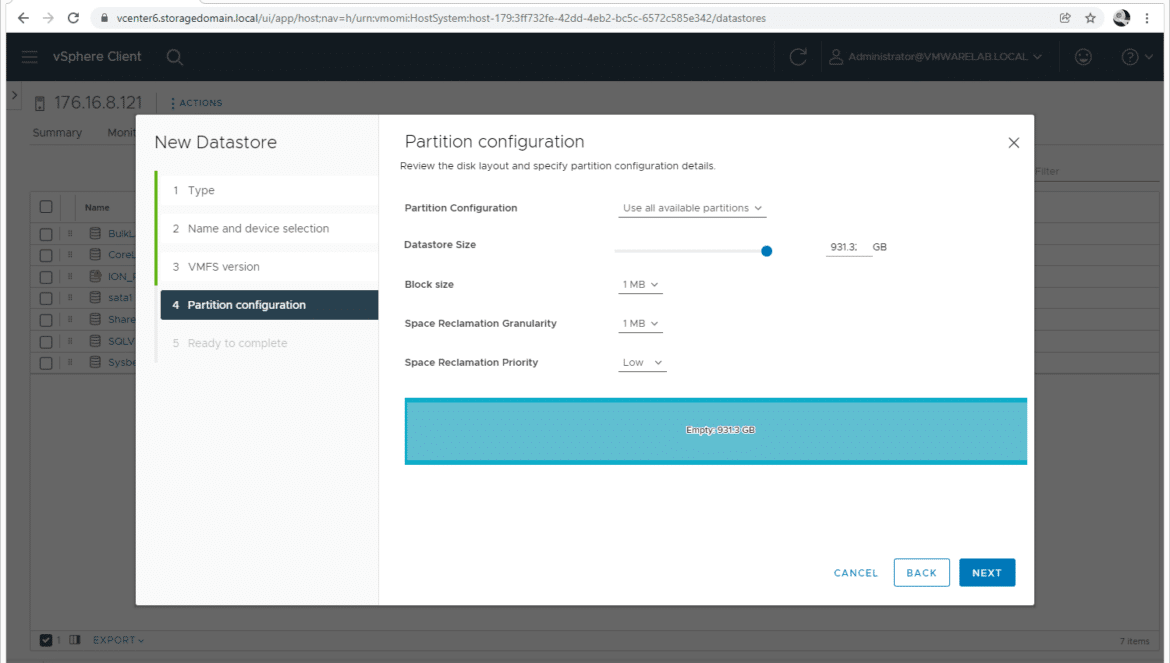Open the smiley feedback icon
Image resolution: width=1170 pixels, height=663 pixels.
[x=1083, y=57]
